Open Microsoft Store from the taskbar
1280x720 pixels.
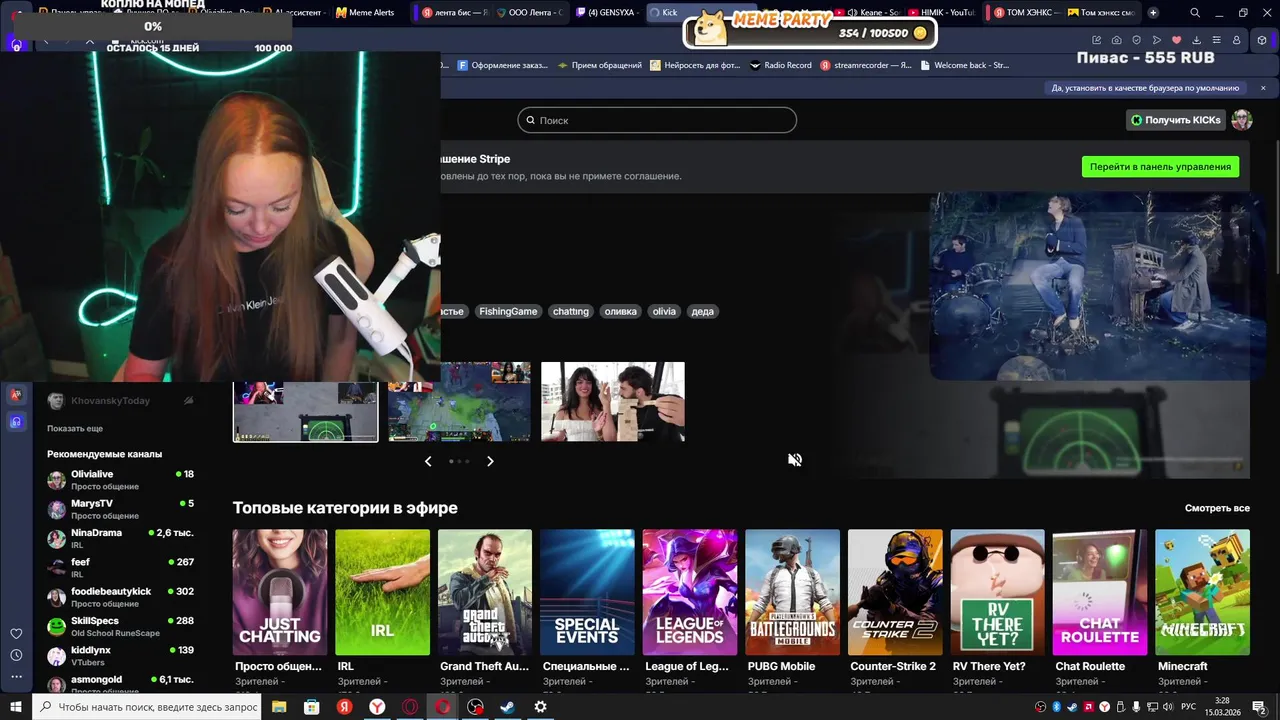coord(312,707)
